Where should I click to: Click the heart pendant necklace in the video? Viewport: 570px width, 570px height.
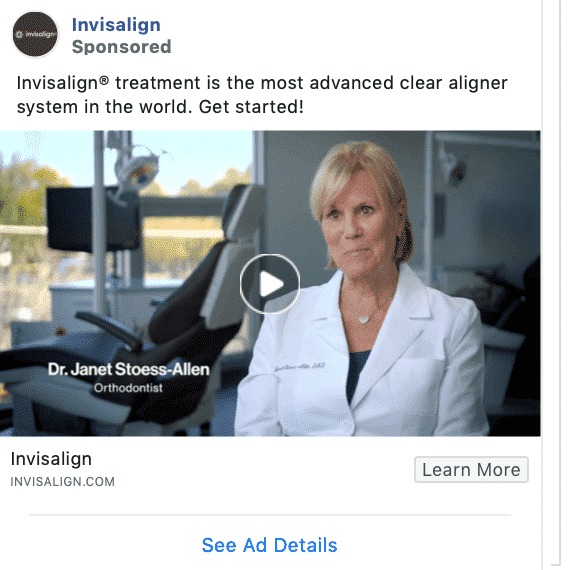coord(364,319)
